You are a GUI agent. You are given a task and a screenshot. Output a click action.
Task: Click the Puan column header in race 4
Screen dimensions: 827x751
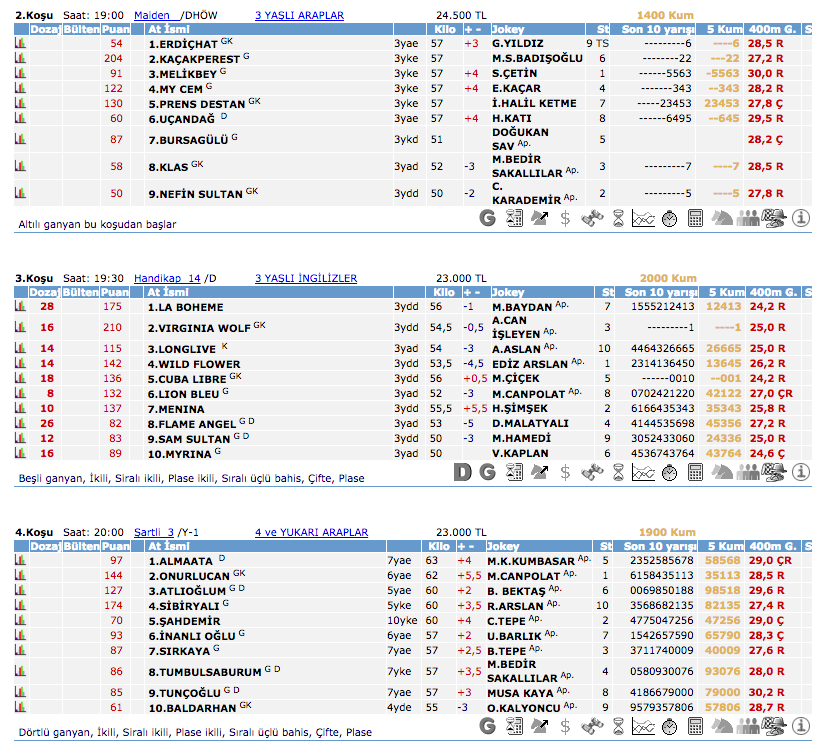(116, 547)
